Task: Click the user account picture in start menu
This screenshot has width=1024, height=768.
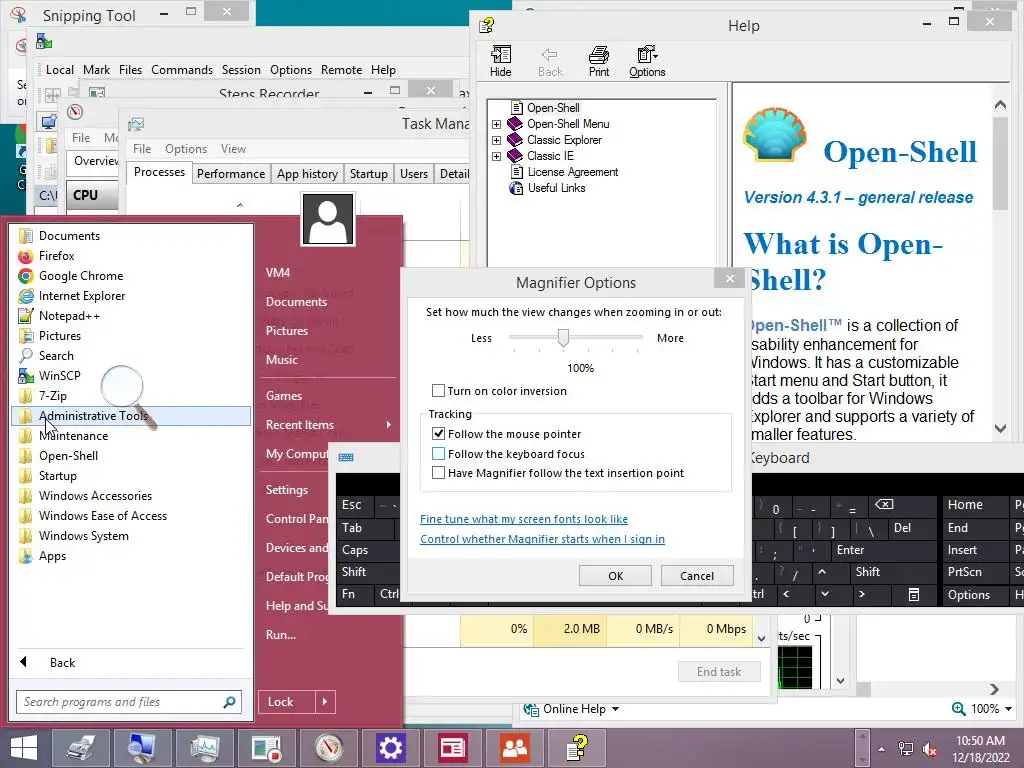Action: coord(328,219)
